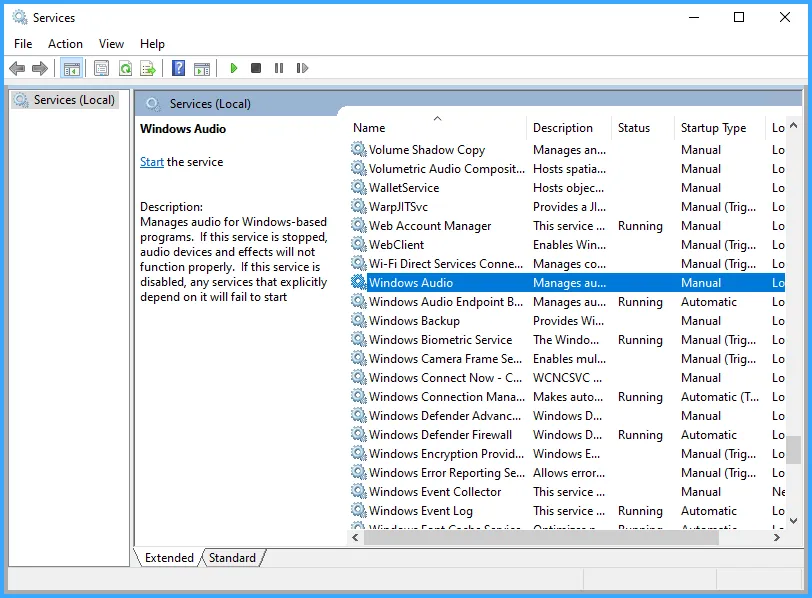The image size is (812, 598).
Task: Open properties for the selected service
Action: (x=101, y=68)
